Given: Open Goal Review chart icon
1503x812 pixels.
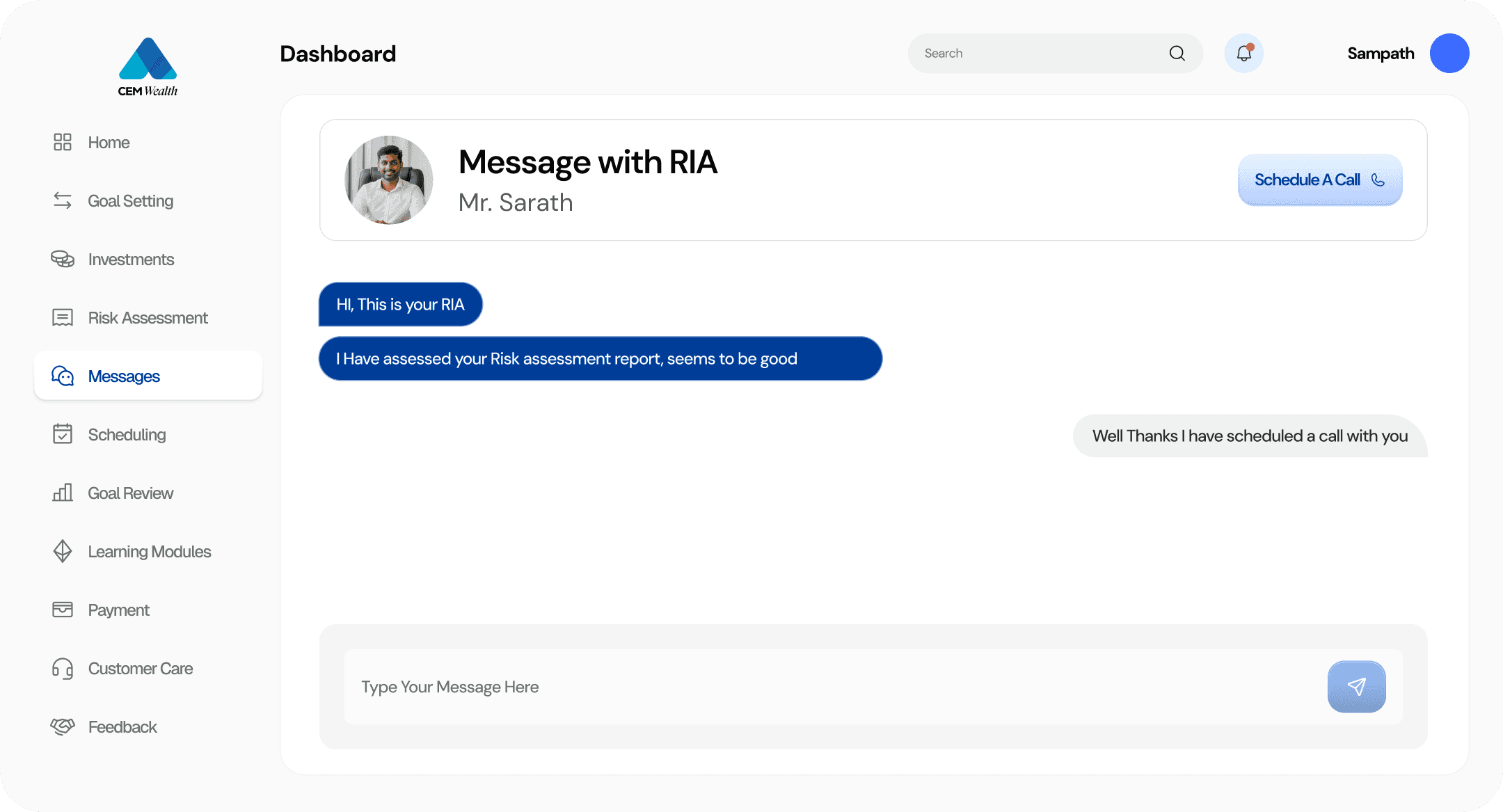Looking at the screenshot, I should [63, 493].
